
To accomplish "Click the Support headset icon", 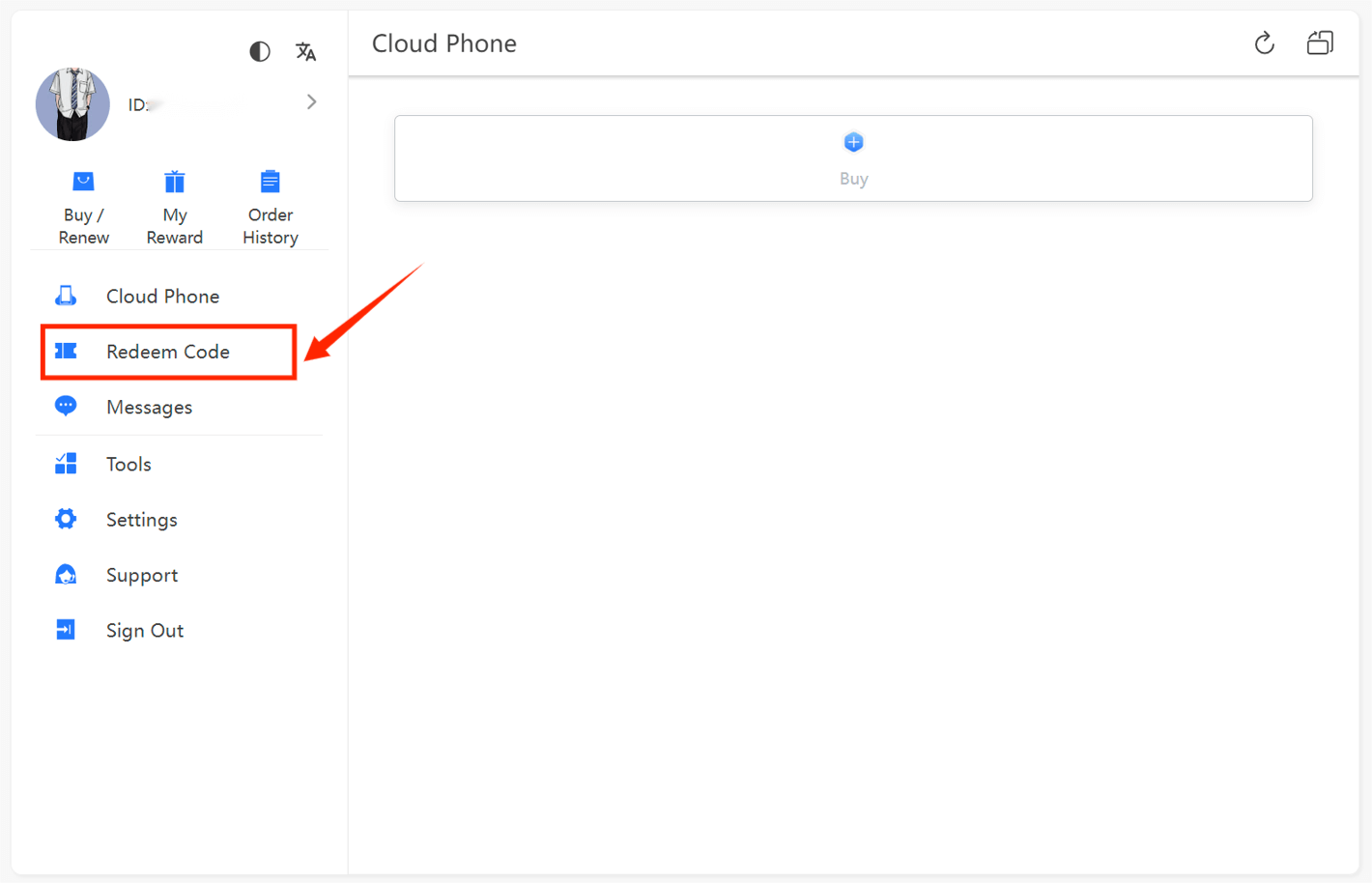I will [x=66, y=576].
